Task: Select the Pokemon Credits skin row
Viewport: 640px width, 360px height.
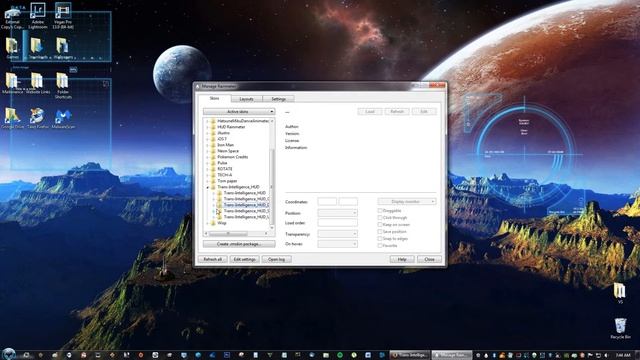Action: coord(233,157)
